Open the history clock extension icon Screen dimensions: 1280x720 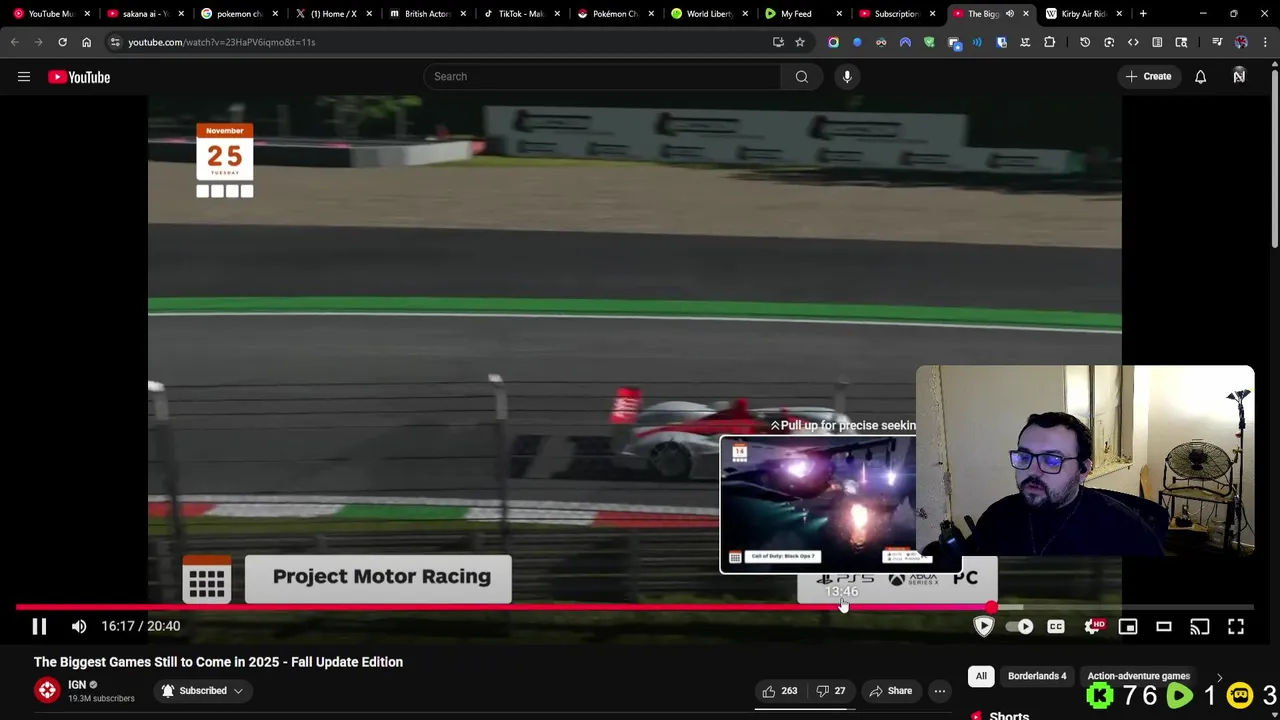tap(1085, 42)
